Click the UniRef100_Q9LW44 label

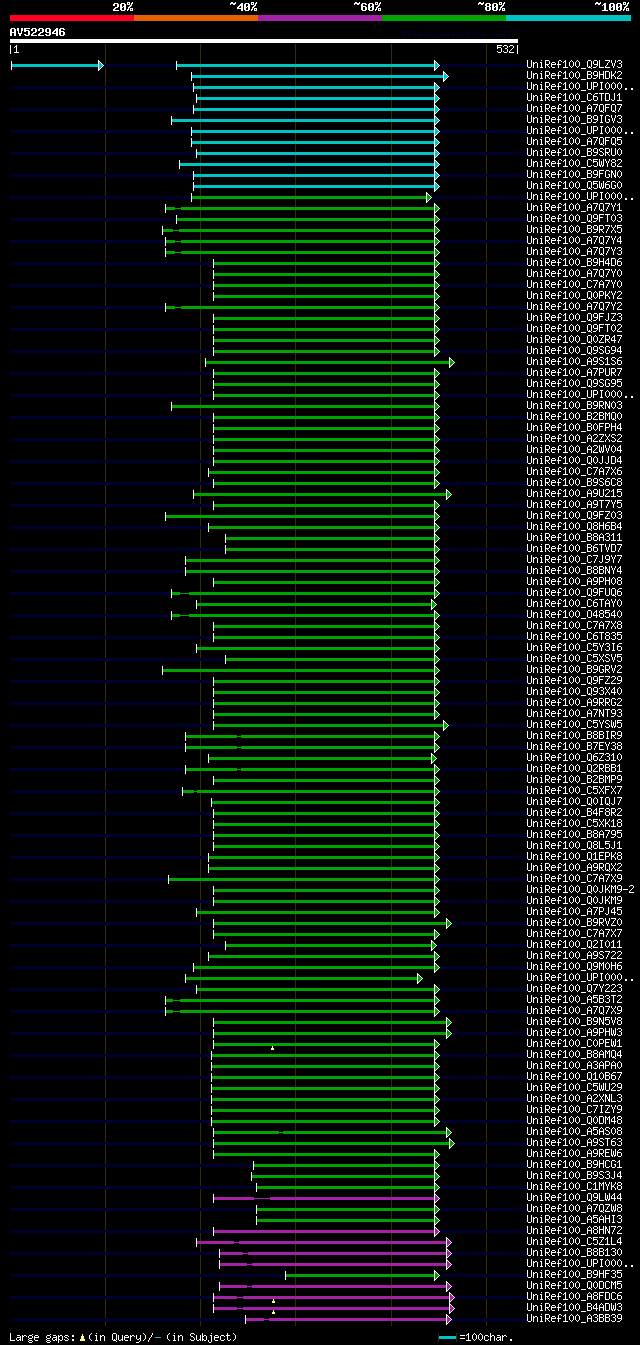(x=574, y=1198)
